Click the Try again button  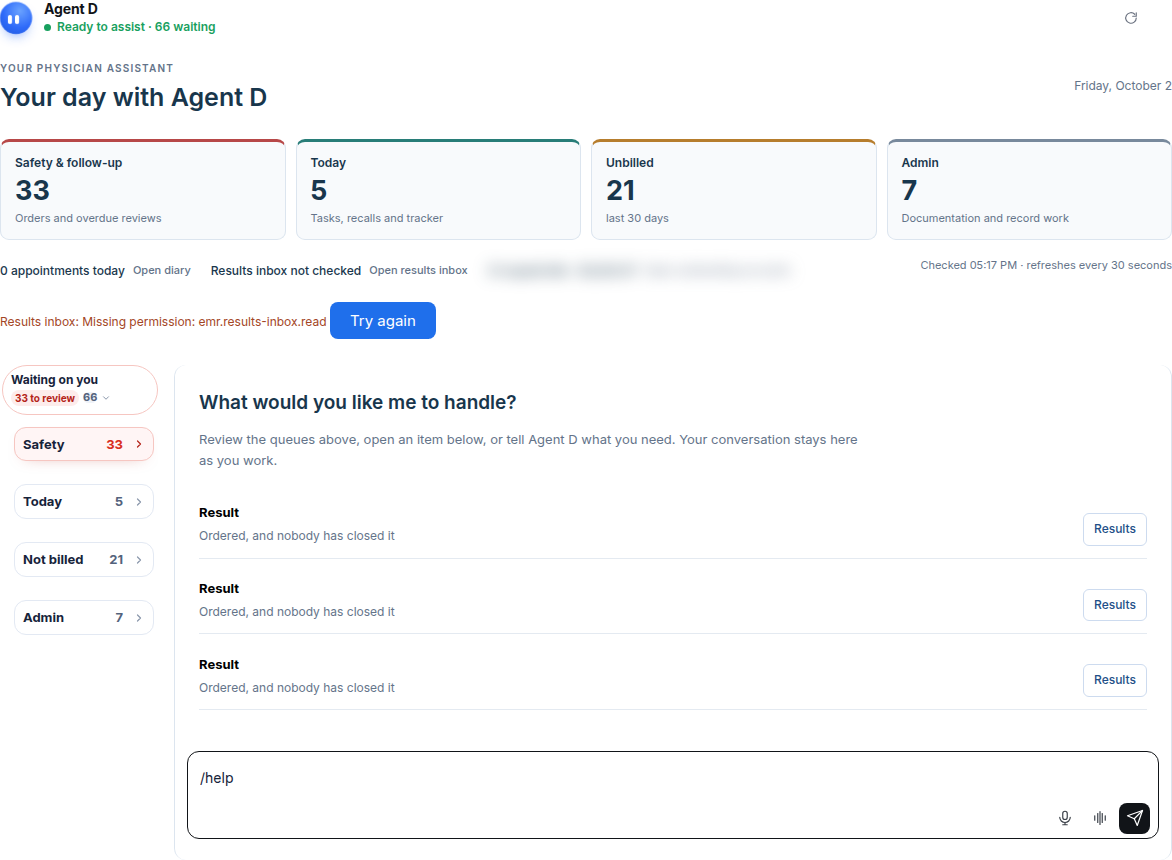[x=383, y=321]
